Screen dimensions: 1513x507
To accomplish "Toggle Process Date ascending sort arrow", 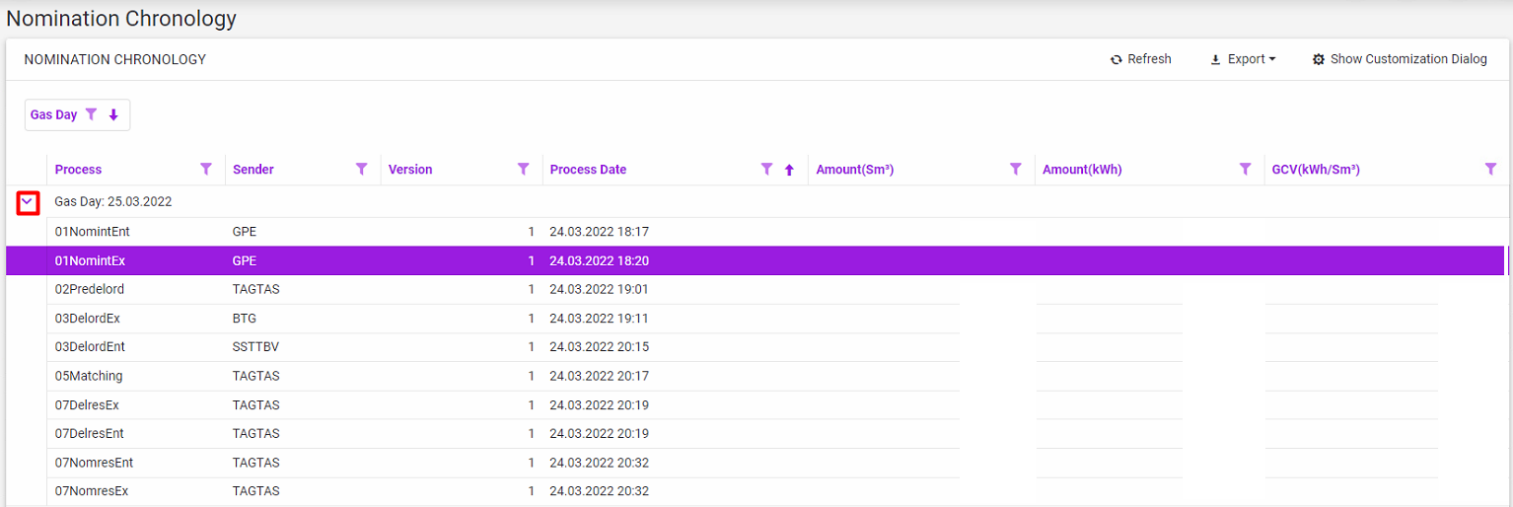I will 789,170.
